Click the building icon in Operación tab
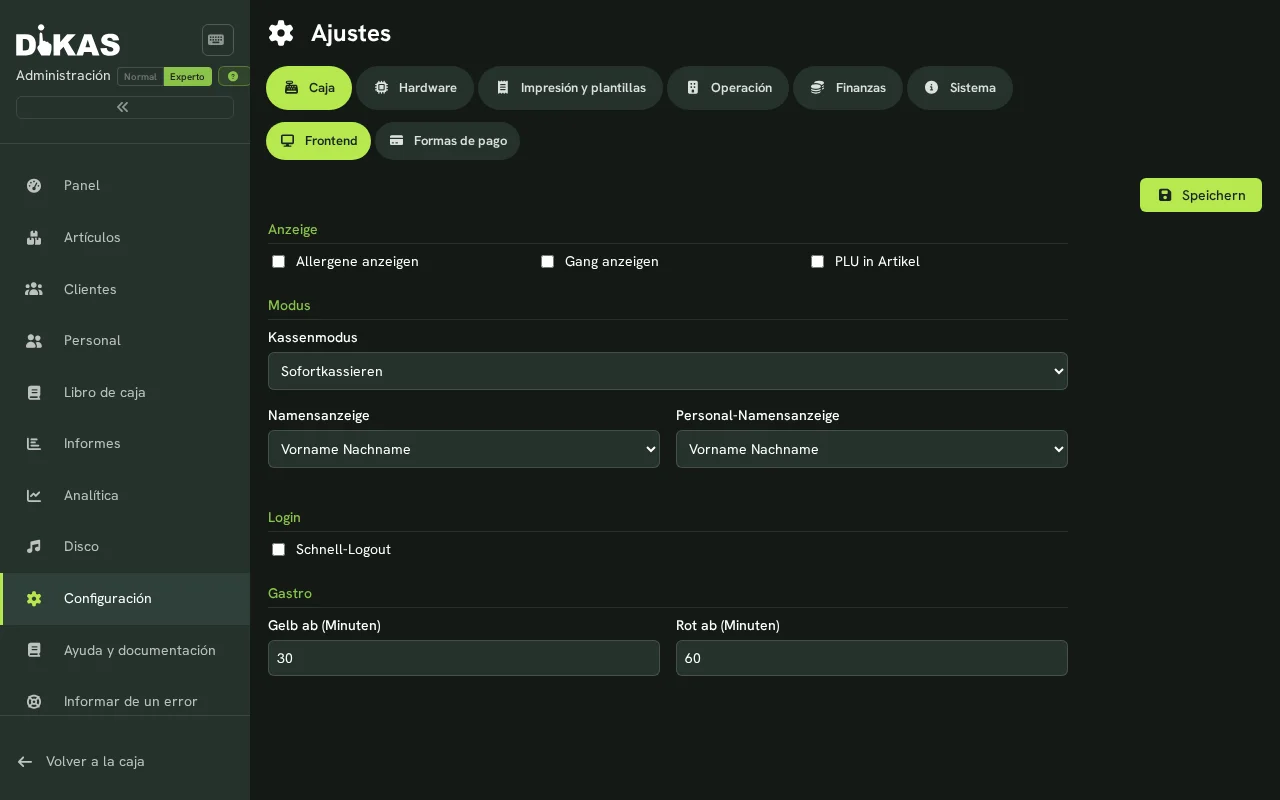Image resolution: width=1280 pixels, height=800 pixels. [x=693, y=88]
